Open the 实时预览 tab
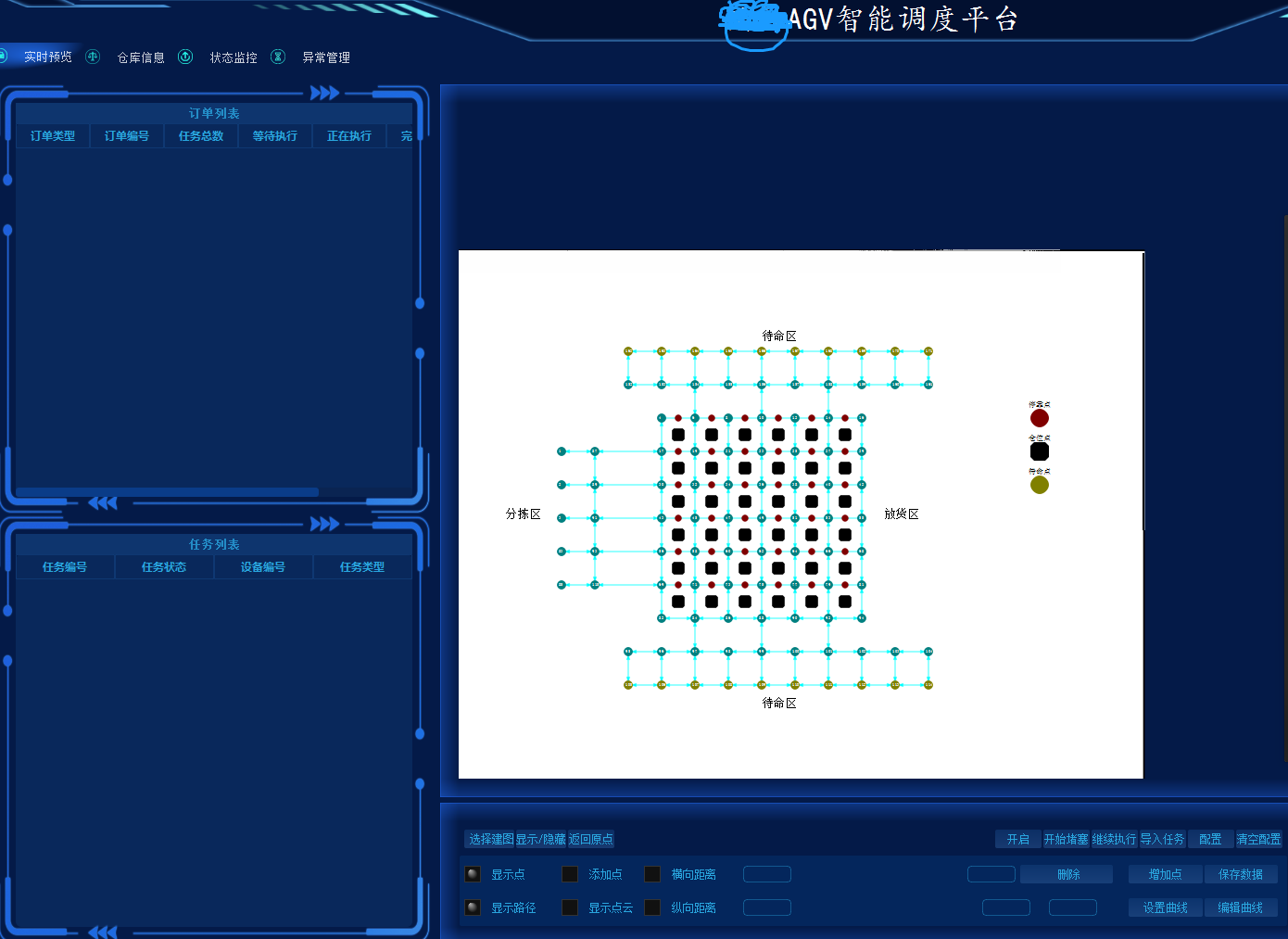Viewport: 1288px width, 939px height. 48,57
